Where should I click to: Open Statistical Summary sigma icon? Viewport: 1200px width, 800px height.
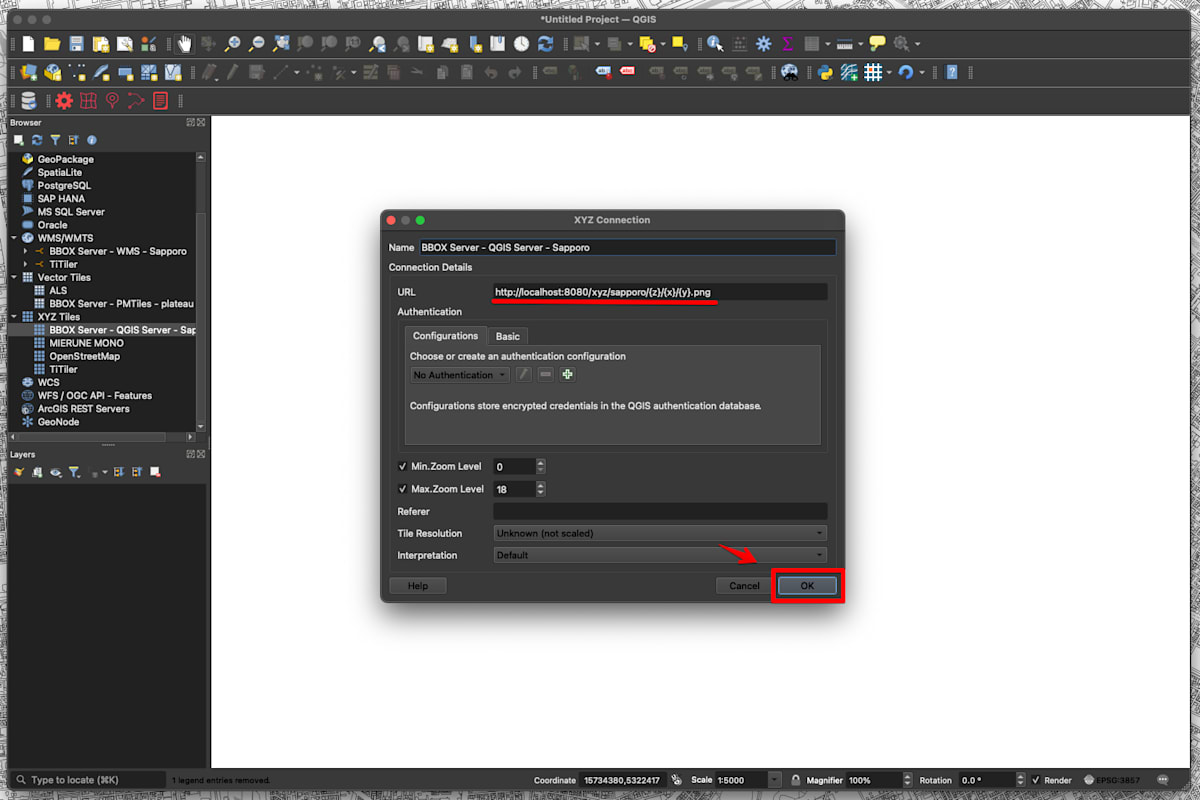coord(787,44)
